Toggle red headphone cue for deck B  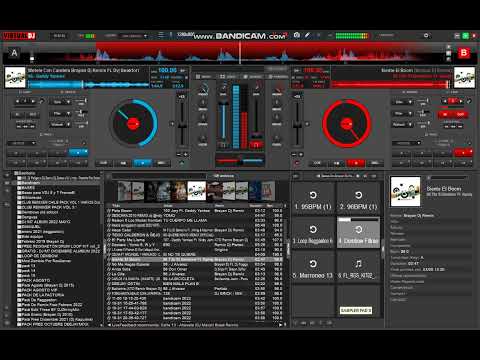(256, 145)
